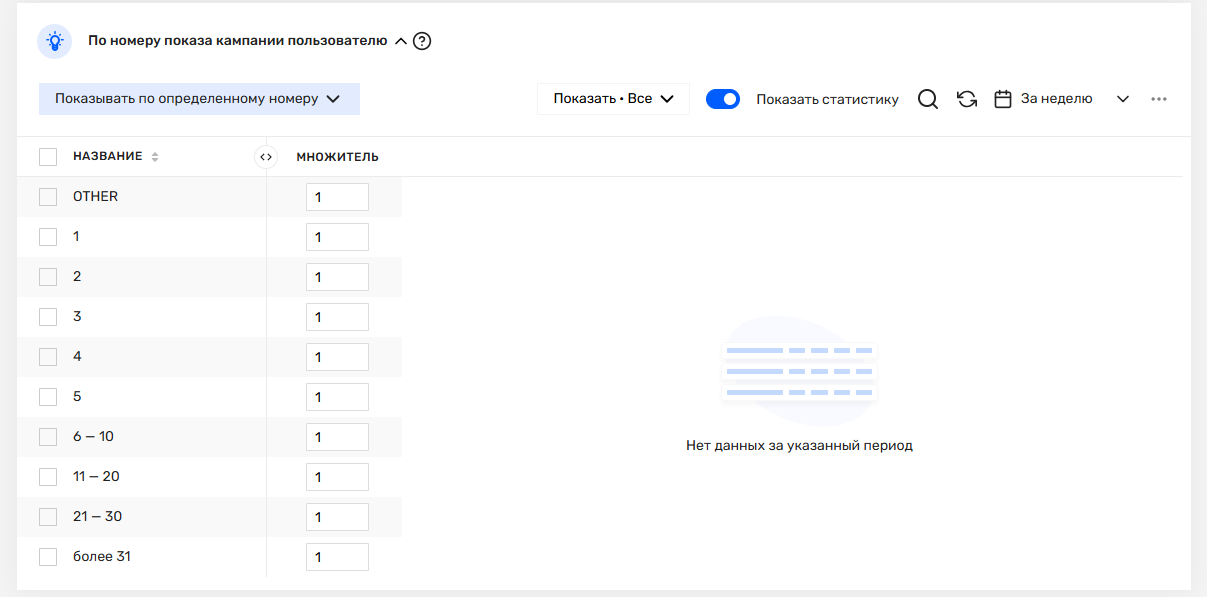1207x597 pixels.
Task: Click the multiplier field for row 3
Action: point(337,317)
